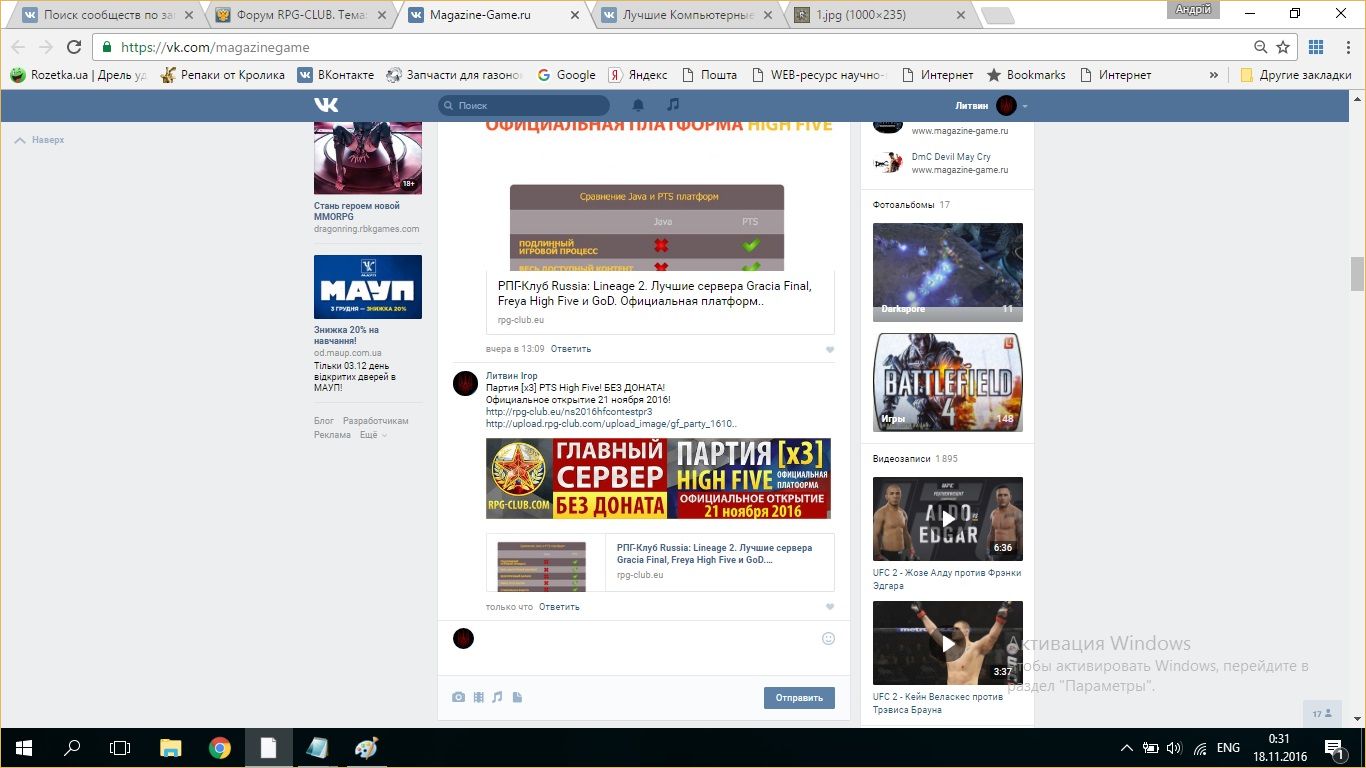Bookmark this page with the star icon

coord(1285,47)
